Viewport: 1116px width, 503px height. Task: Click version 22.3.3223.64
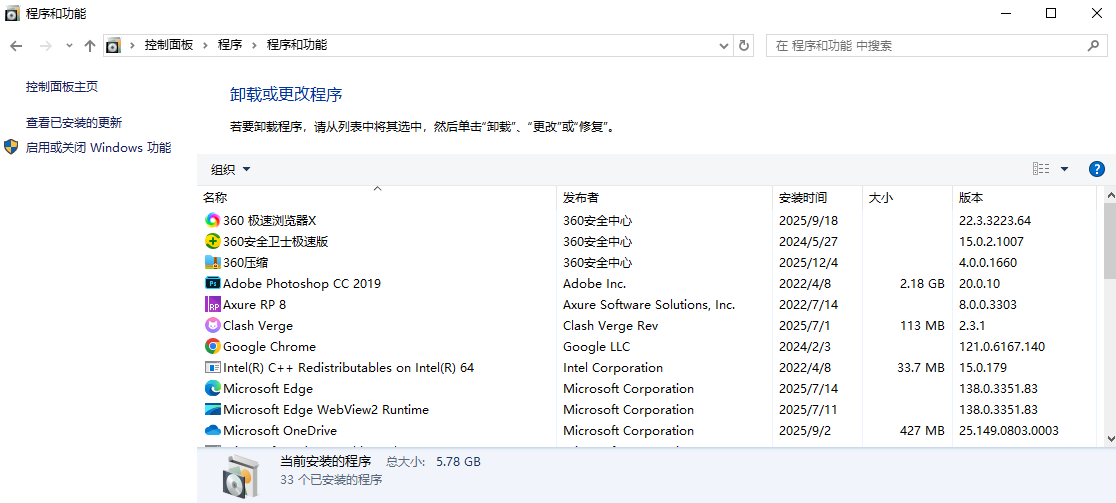tap(995, 221)
